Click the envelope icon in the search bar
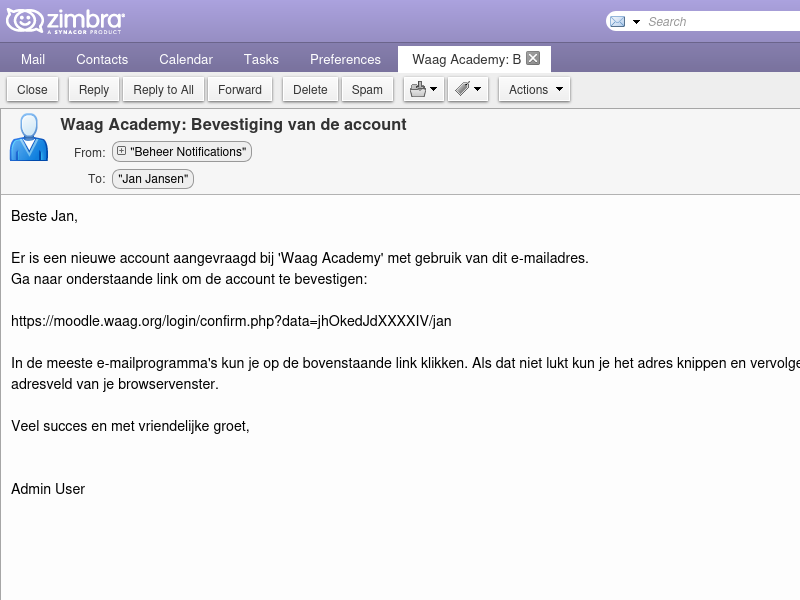This screenshot has height=600, width=800. [x=616, y=20]
